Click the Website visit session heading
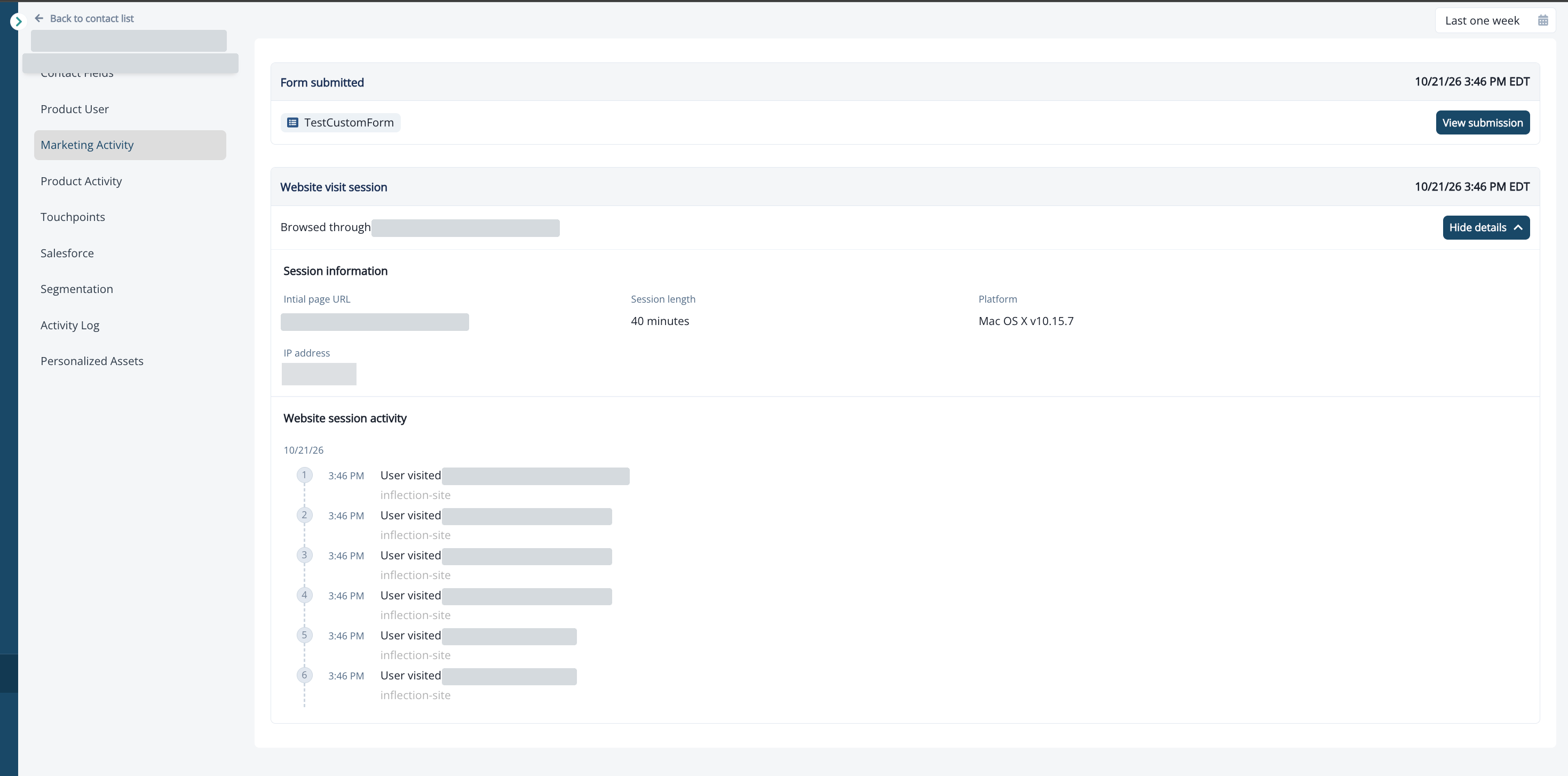Viewport: 1568px width, 776px height. [334, 187]
